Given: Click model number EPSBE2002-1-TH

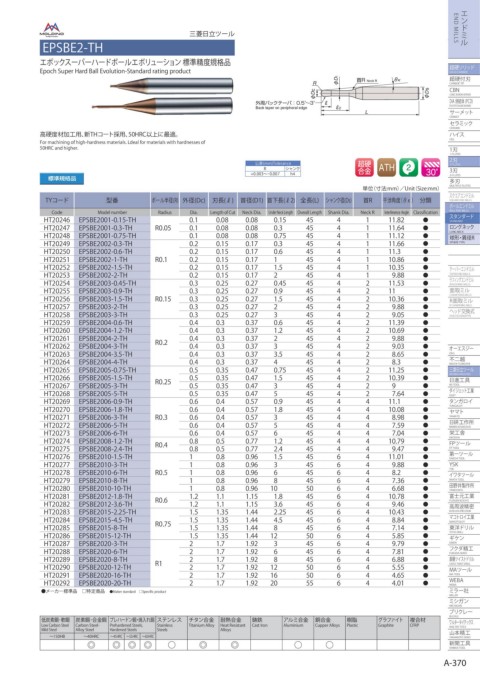Looking at the screenshot, I should pyautogui.click(x=103, y=259).
